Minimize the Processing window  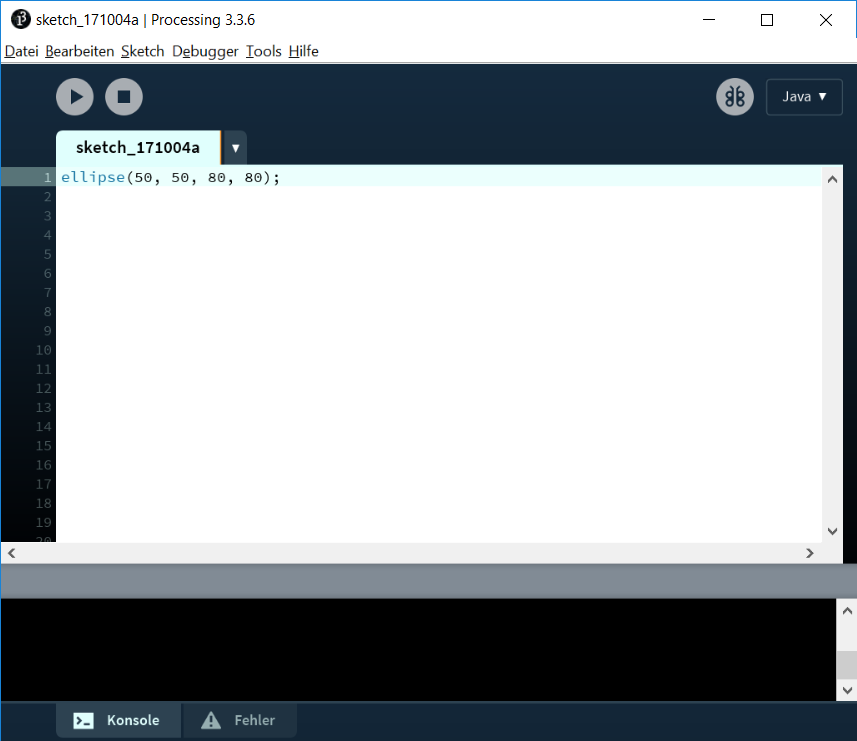point(709,20)
